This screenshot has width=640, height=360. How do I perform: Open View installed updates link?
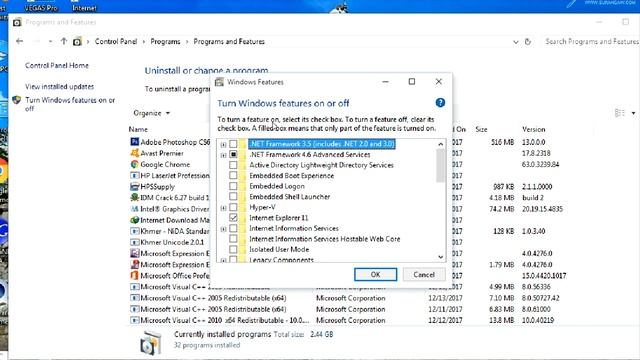point(60,87)
